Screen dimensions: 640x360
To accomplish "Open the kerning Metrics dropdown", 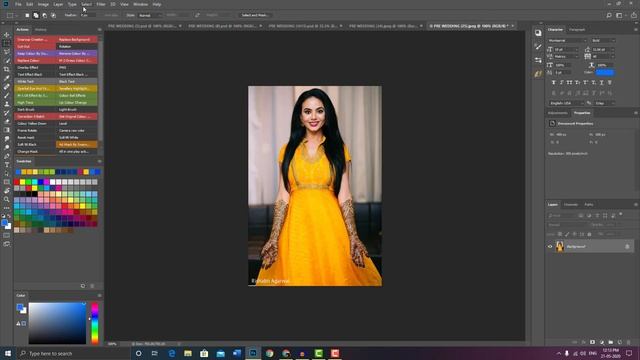I will click(x=567, y=56).
